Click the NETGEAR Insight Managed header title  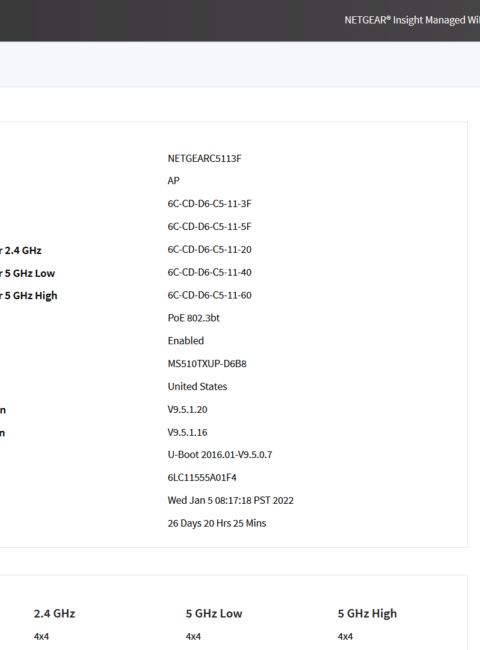coord(412,20)
